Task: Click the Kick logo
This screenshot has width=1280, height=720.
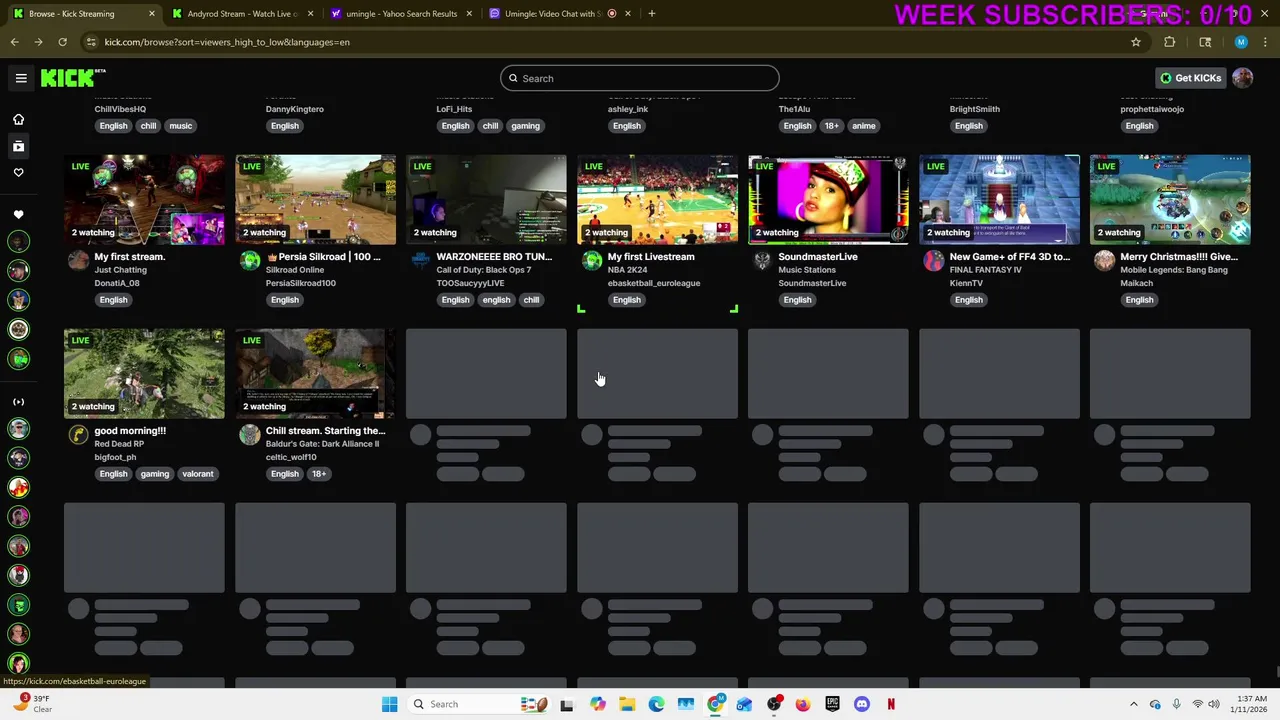Action: (72, 78)
